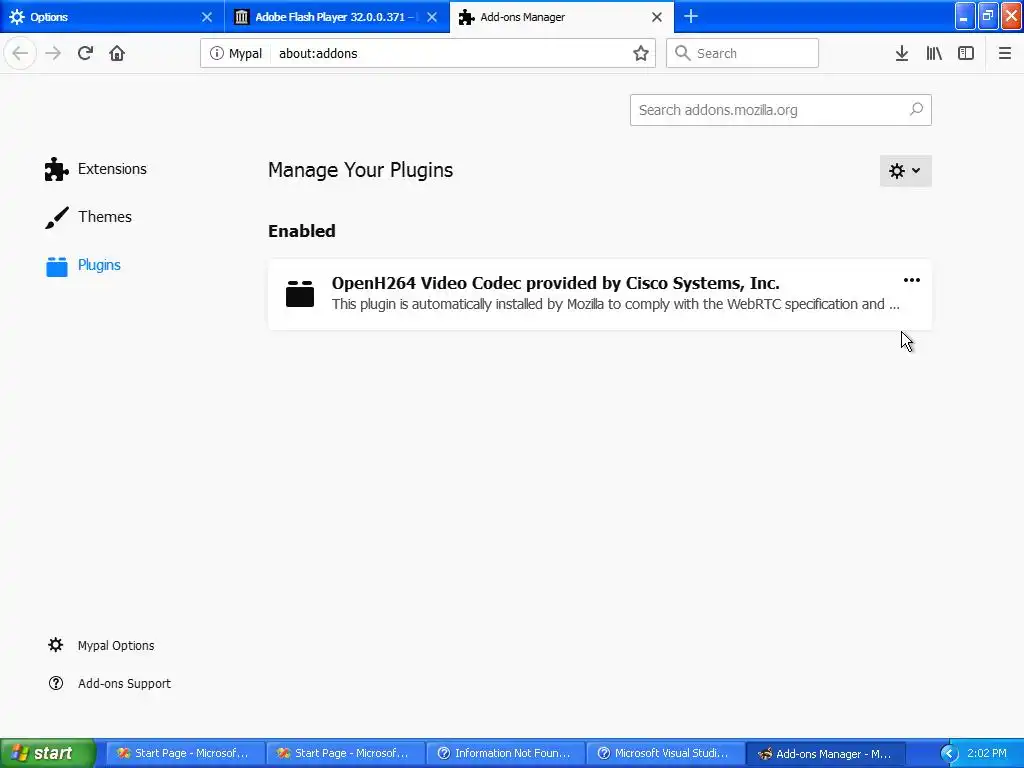
Task: Click the blue Plugins brick icon
Action: click(x=57, y=265)
